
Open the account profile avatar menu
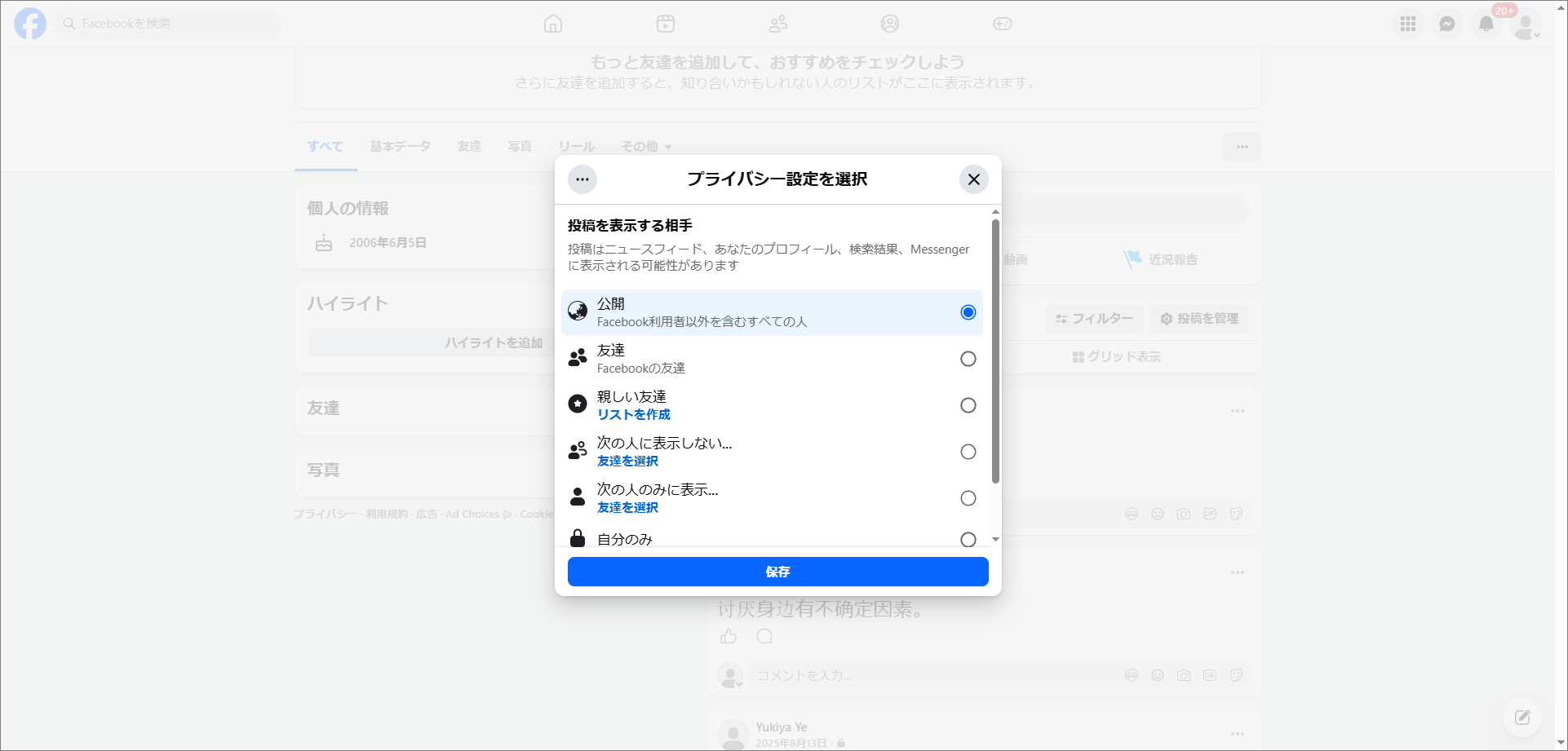(x=1526, y=24)
